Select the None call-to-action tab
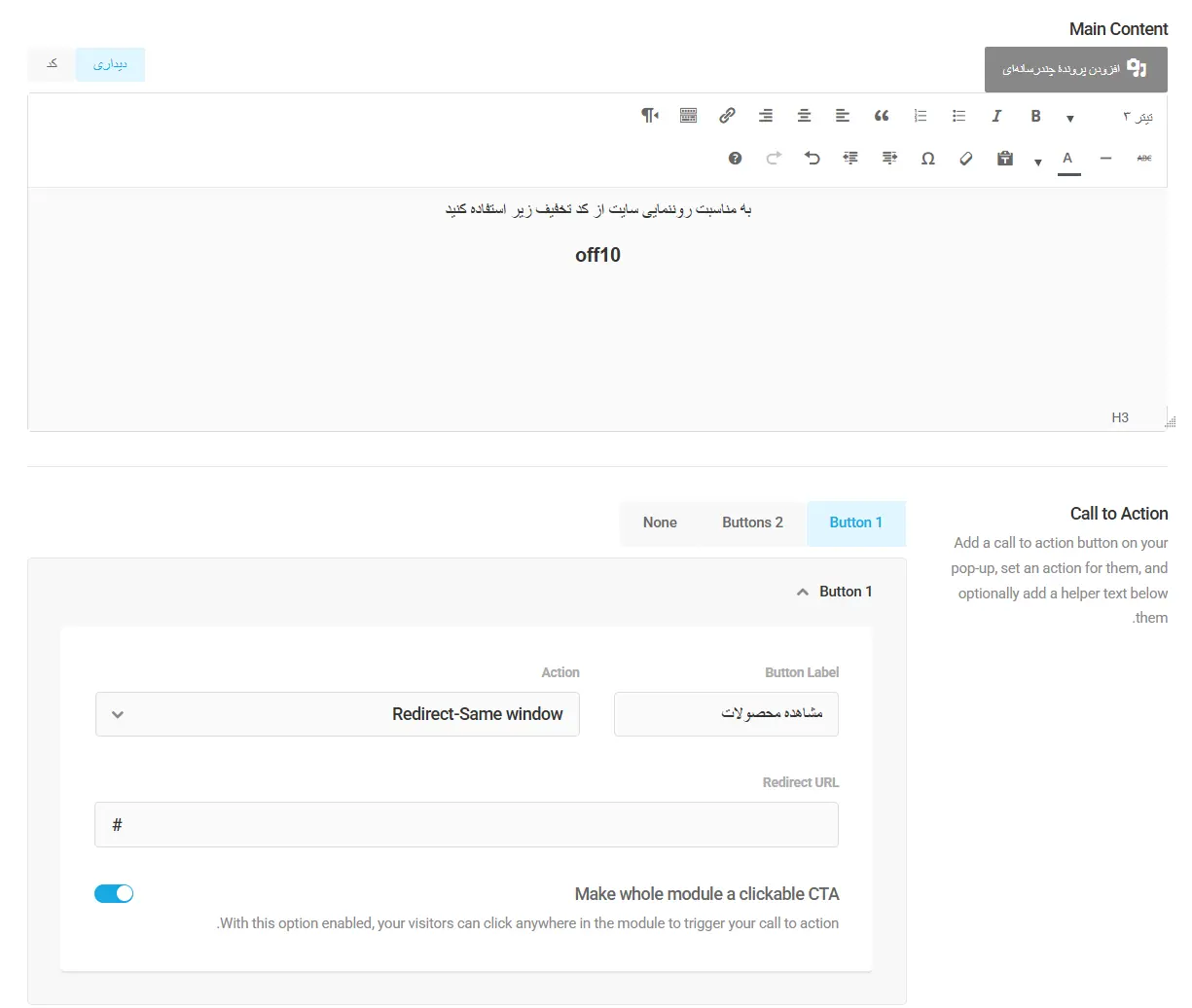 pos(660,522)
